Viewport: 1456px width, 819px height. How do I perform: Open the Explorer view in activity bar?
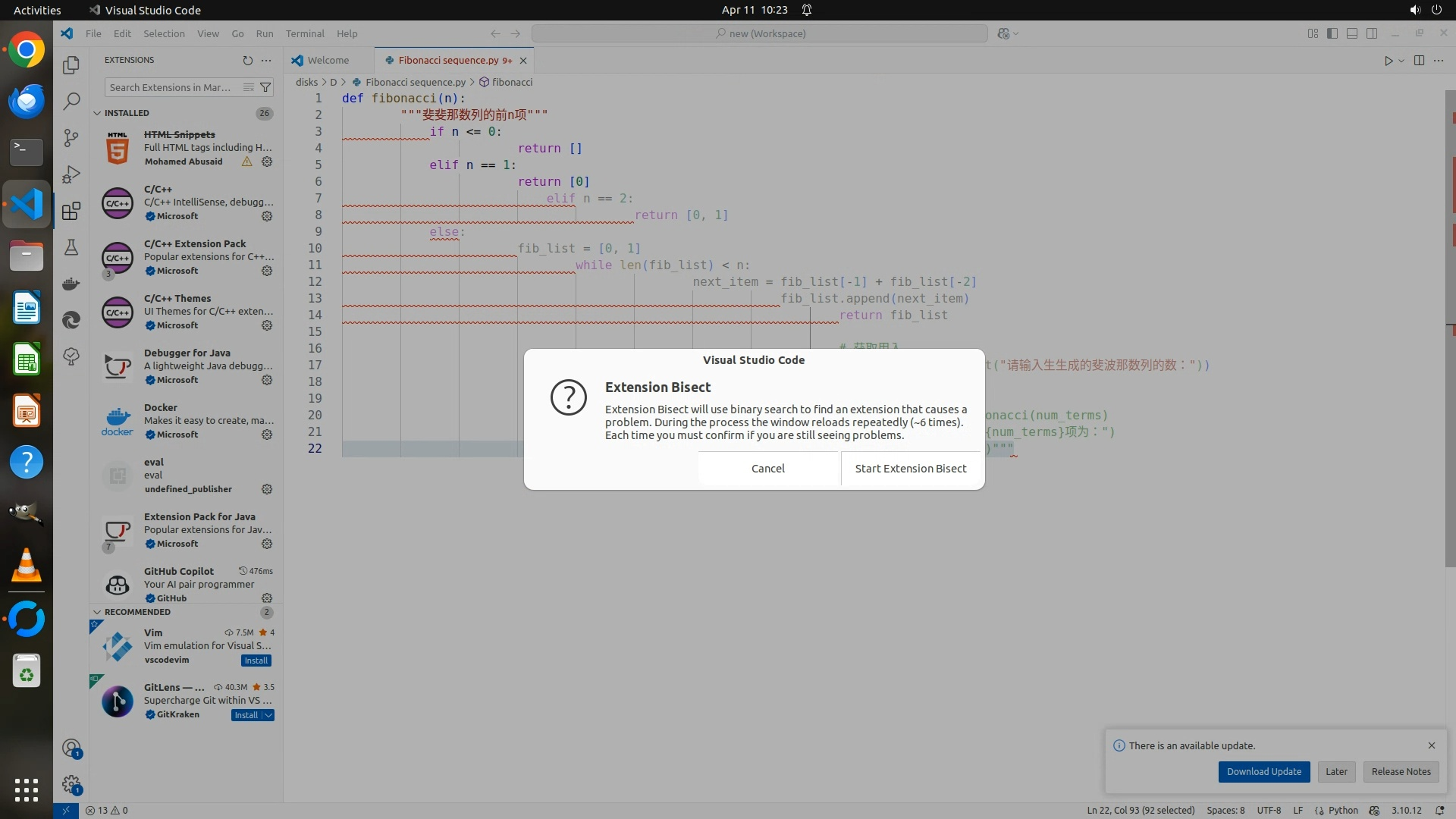pyautogui.click(x=71, y=65)
